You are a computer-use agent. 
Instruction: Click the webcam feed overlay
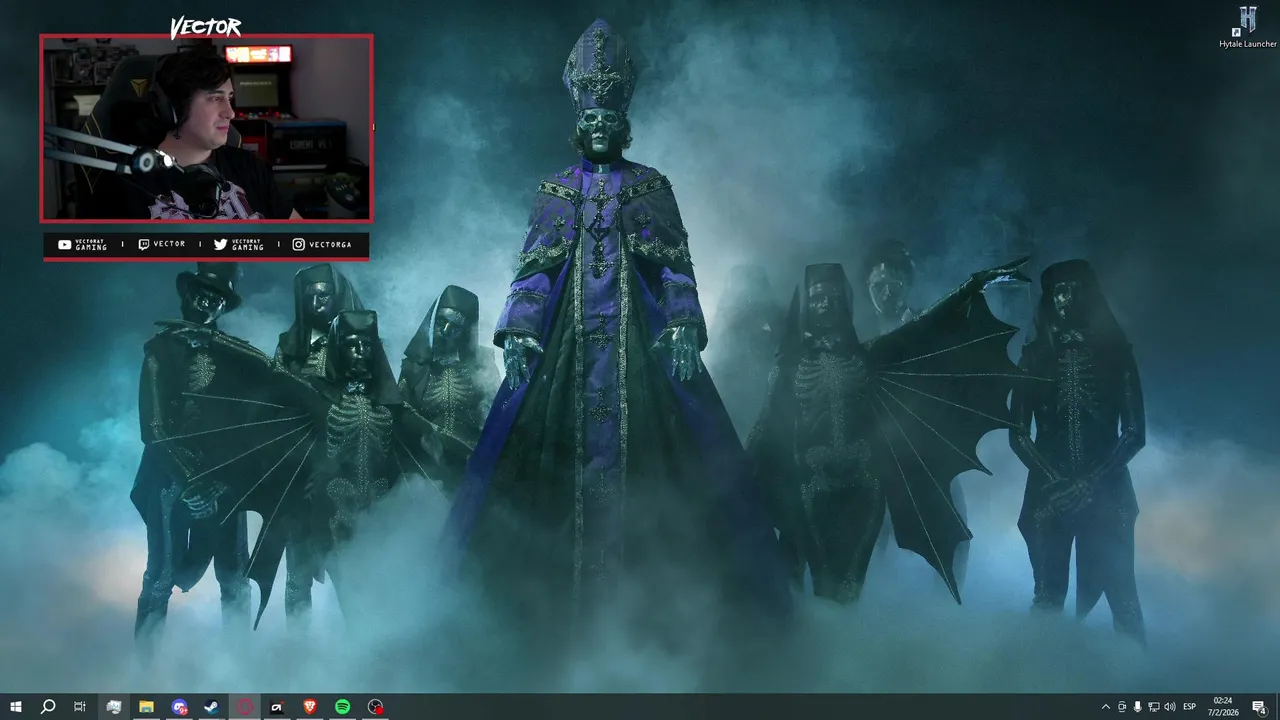pos(206,128)
